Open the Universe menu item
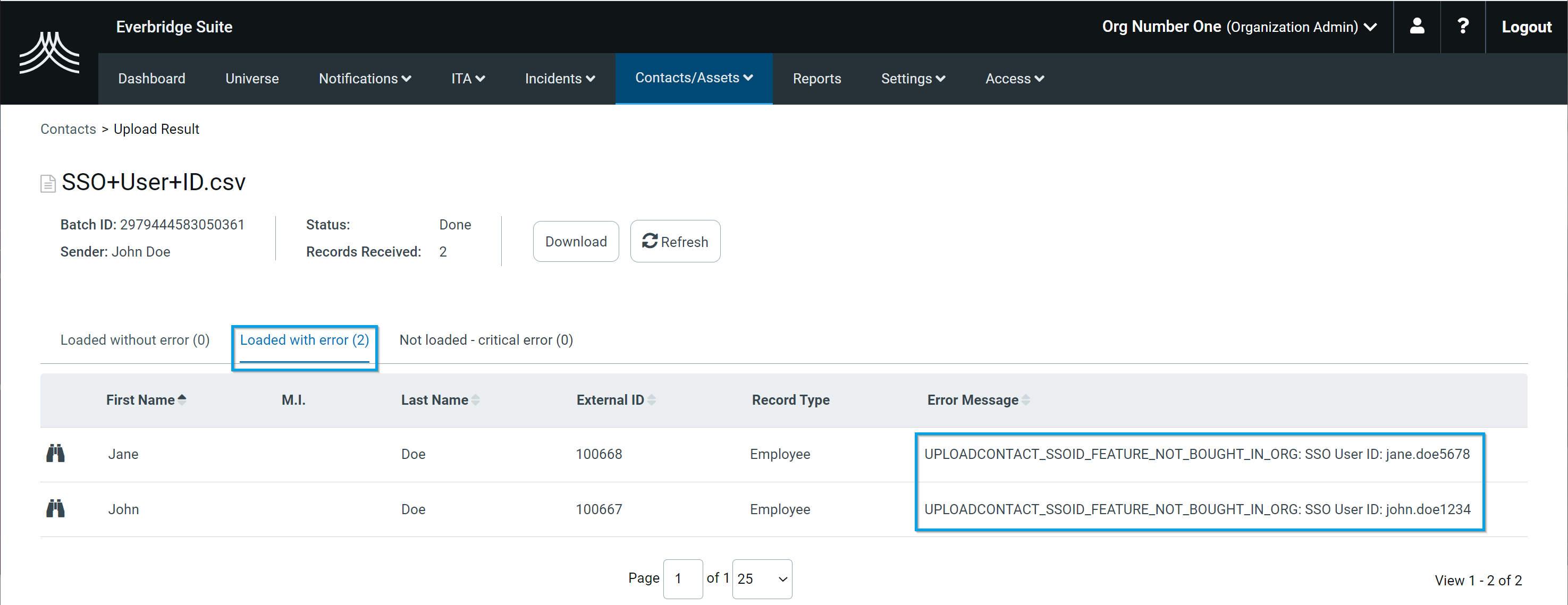 (x=252, y=79)
